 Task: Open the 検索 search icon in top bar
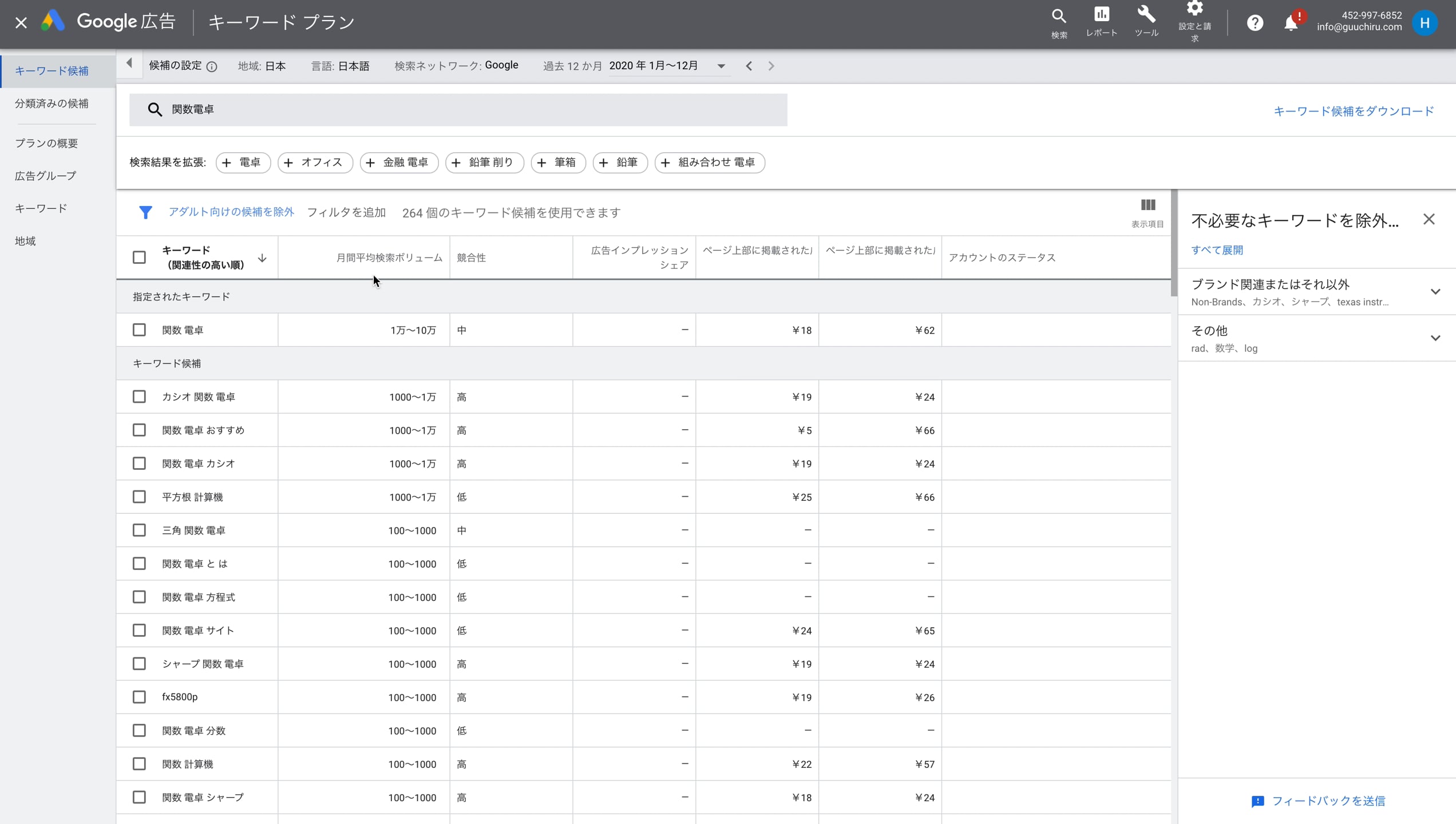click(x=1059, y=15)
